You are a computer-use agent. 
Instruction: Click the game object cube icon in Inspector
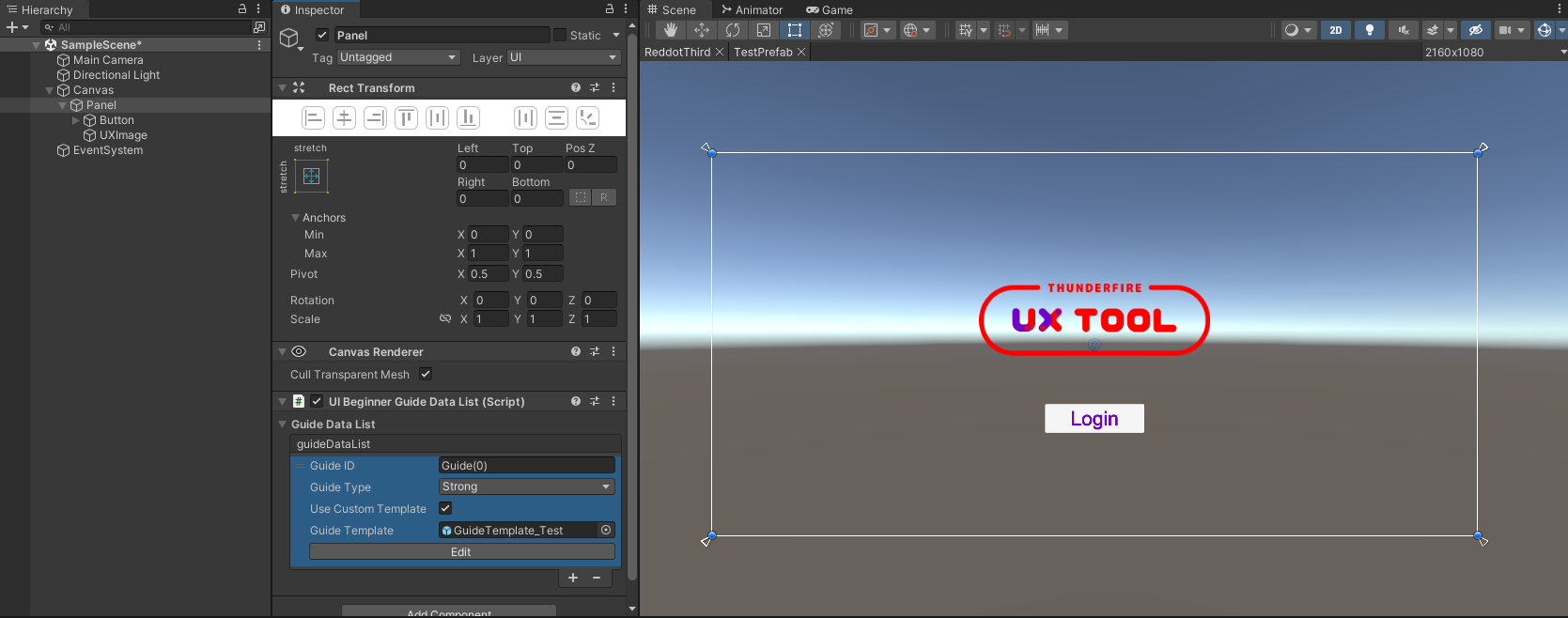coord(289,38)
